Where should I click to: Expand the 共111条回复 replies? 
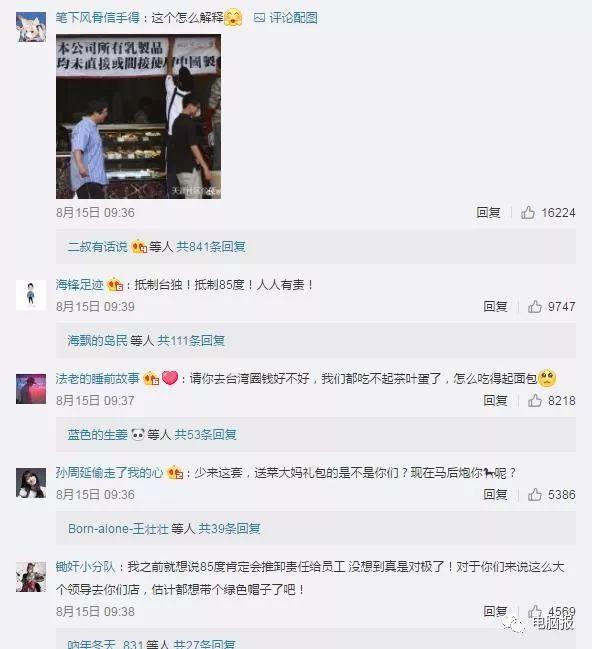[191, 341]
